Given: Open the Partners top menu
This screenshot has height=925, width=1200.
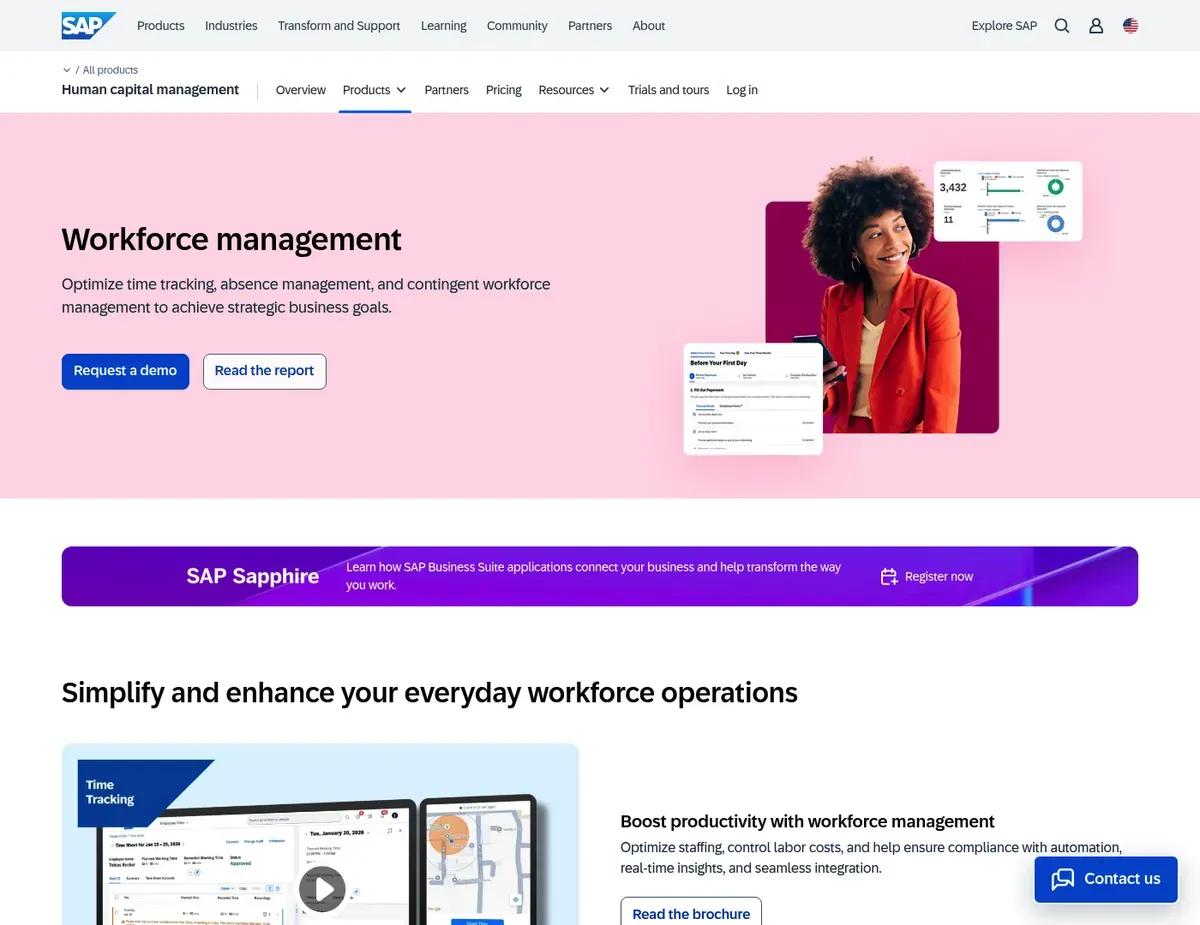Looking at the screenshot, I should (590, 26).
